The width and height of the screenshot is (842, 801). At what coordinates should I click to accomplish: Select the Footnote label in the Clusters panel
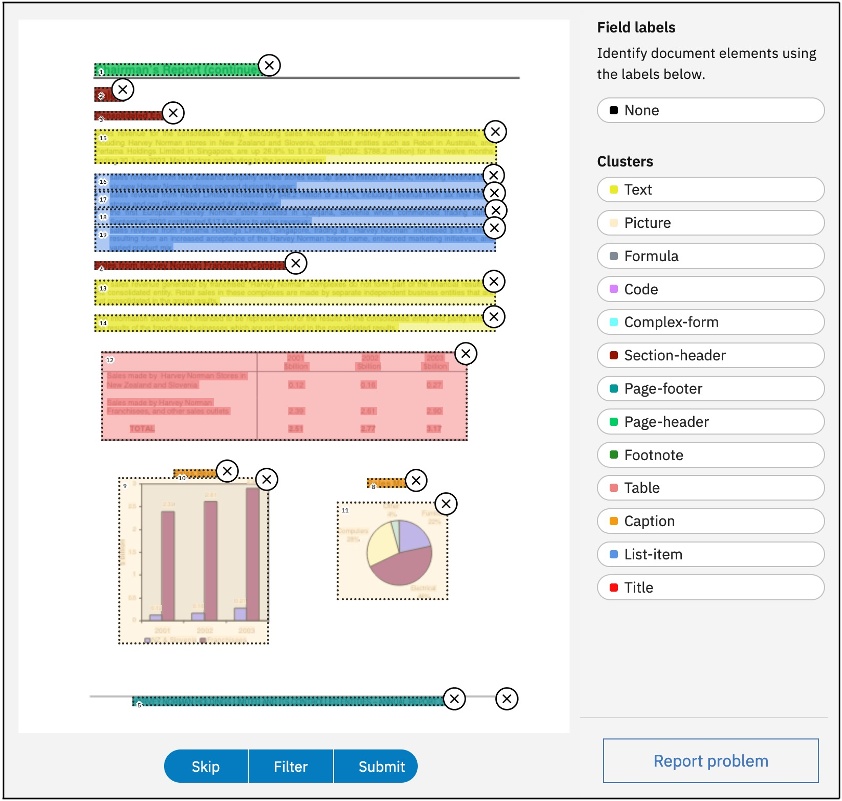710,455
